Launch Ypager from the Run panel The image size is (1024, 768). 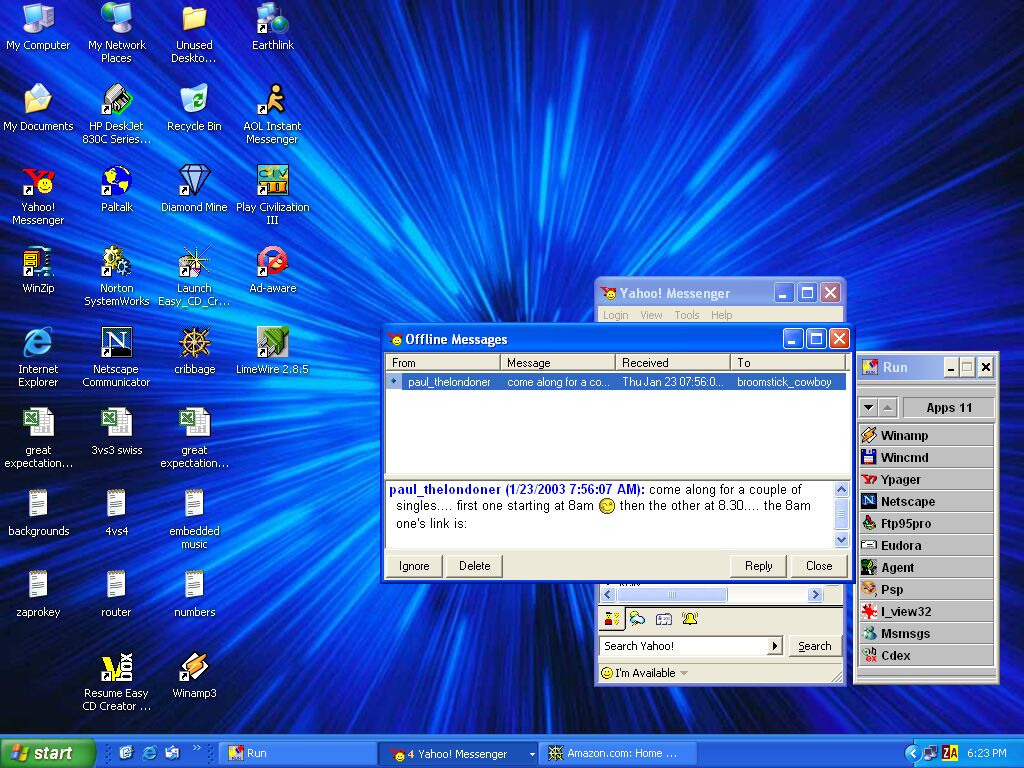[926, 479]
